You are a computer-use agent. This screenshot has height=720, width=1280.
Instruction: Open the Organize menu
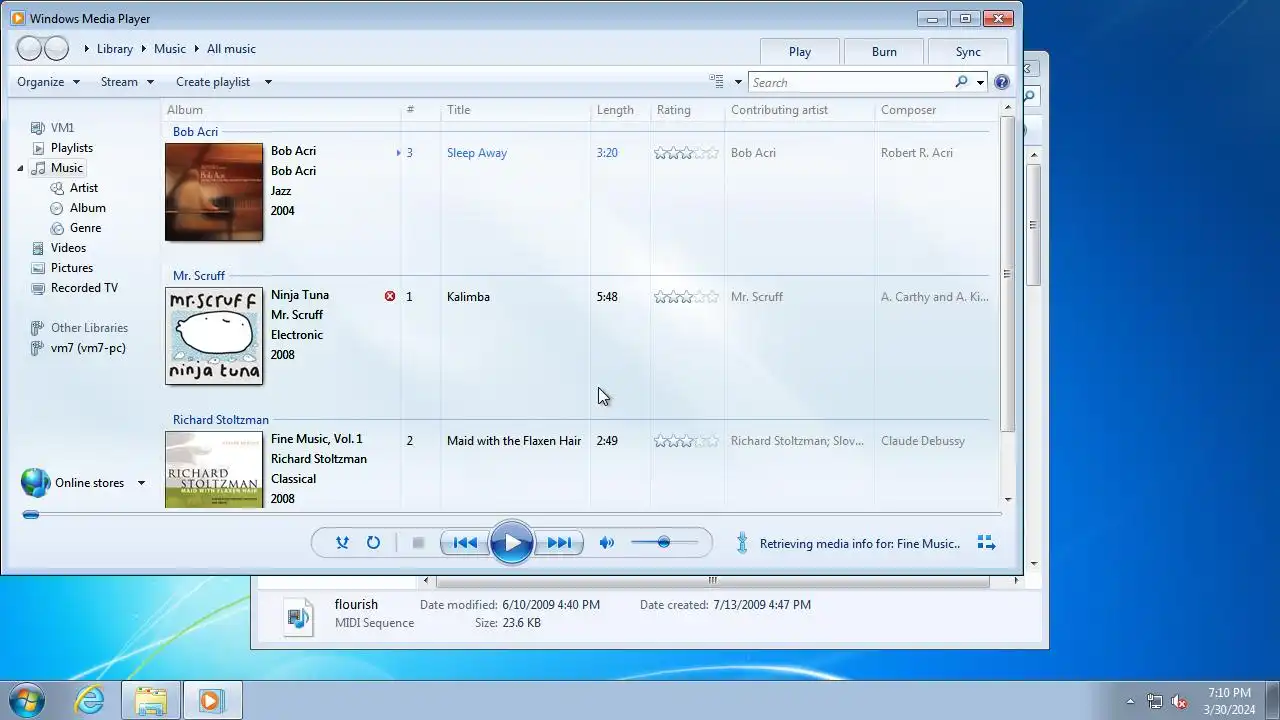point(48,82)
